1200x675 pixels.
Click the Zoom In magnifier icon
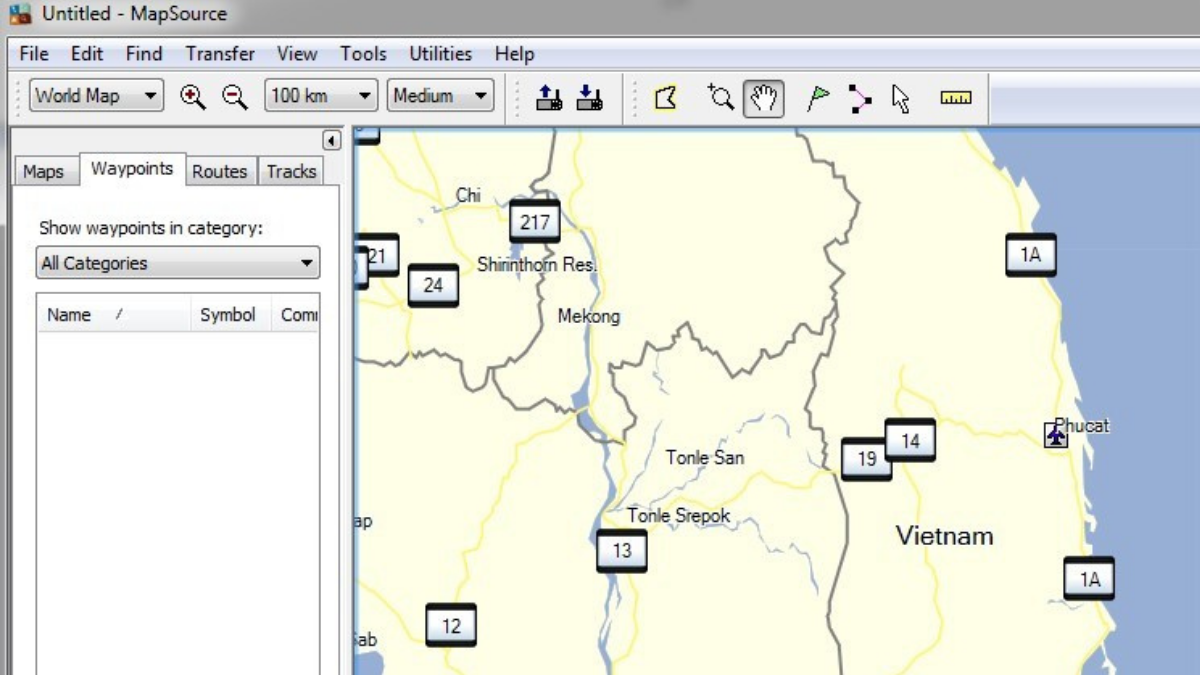[192, 97]
